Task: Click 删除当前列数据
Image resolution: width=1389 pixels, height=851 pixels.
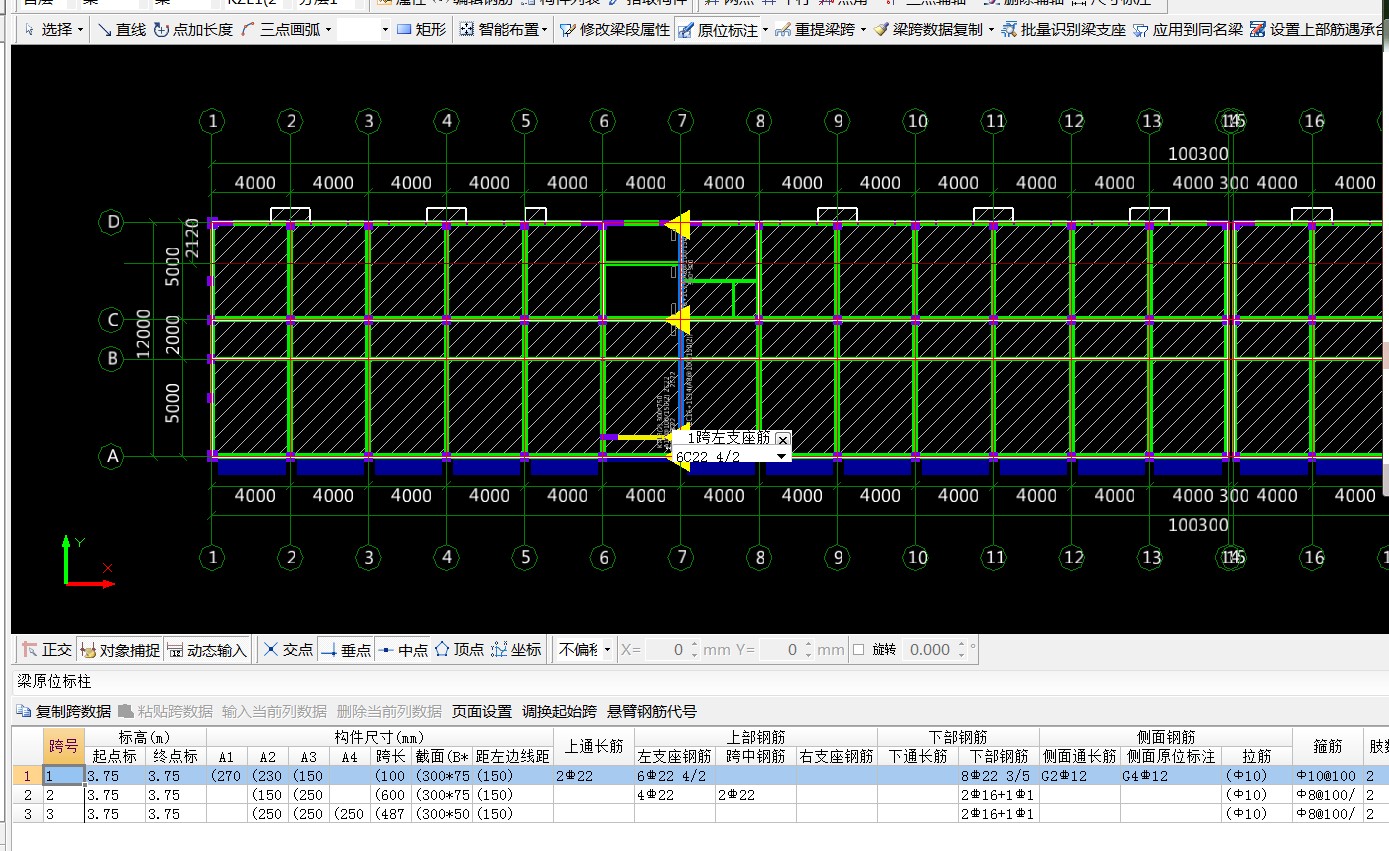Action: click(389, 712)
